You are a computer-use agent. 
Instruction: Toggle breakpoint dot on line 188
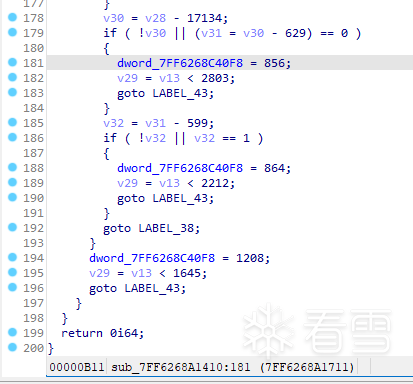(x=12, y=167)
